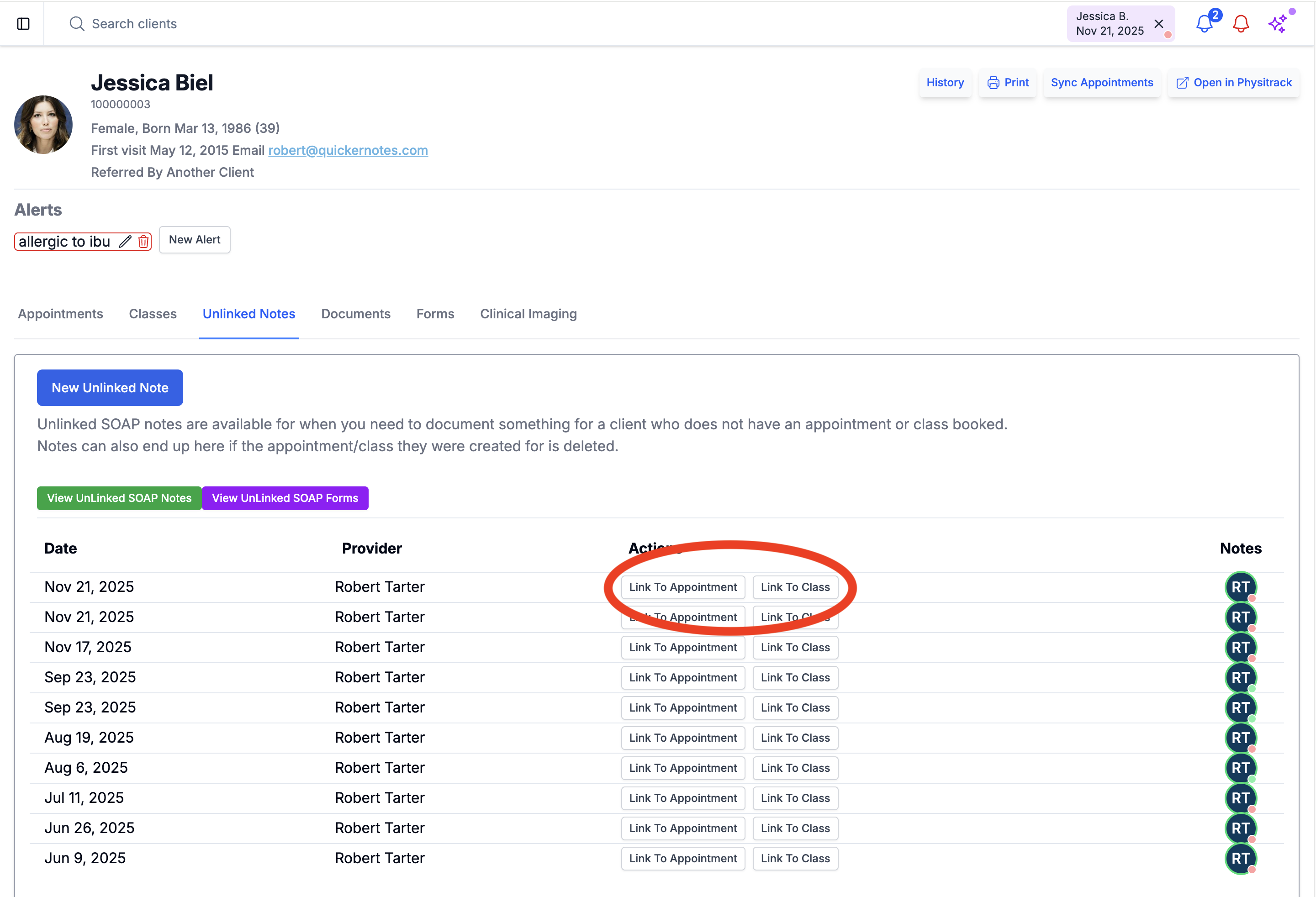Delete the 'allergic to ibu' alert trash icon
This screenshot has width=1316, height=897.
143,242
